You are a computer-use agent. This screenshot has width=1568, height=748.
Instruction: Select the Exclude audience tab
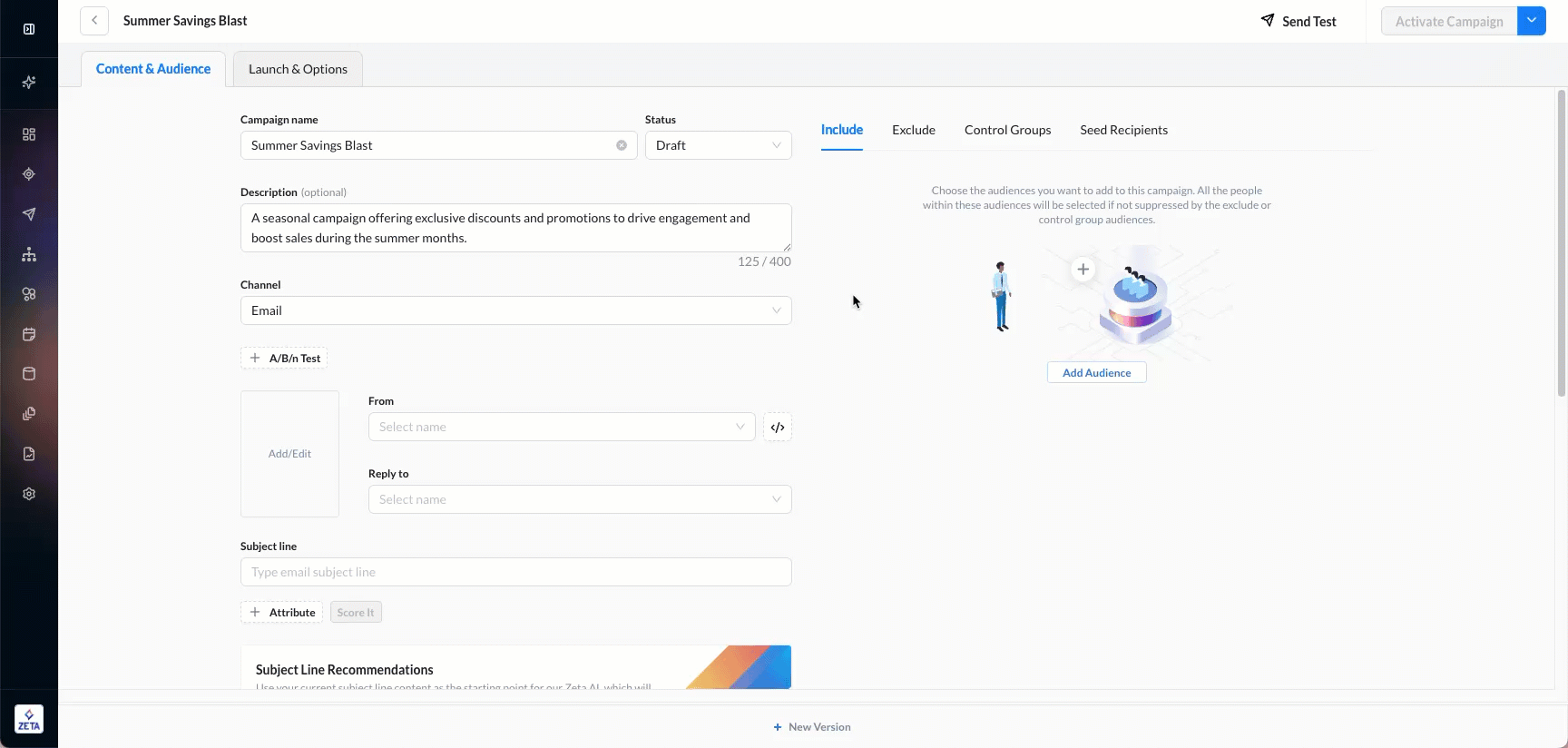913,130
